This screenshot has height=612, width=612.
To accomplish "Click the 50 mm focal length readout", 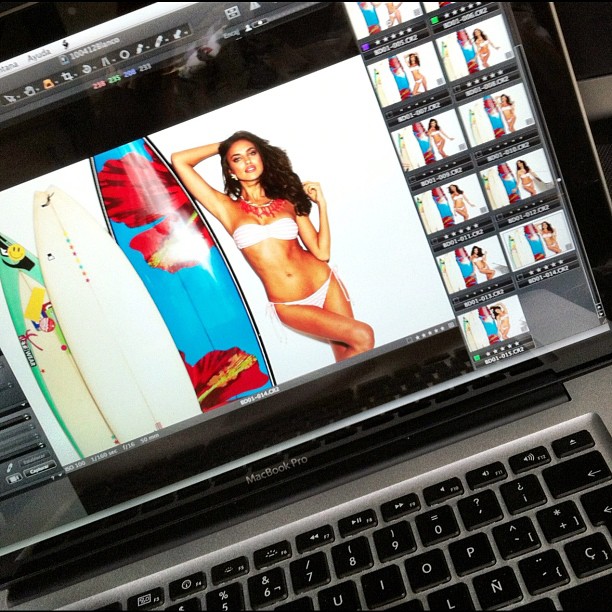I will [149, 436].
